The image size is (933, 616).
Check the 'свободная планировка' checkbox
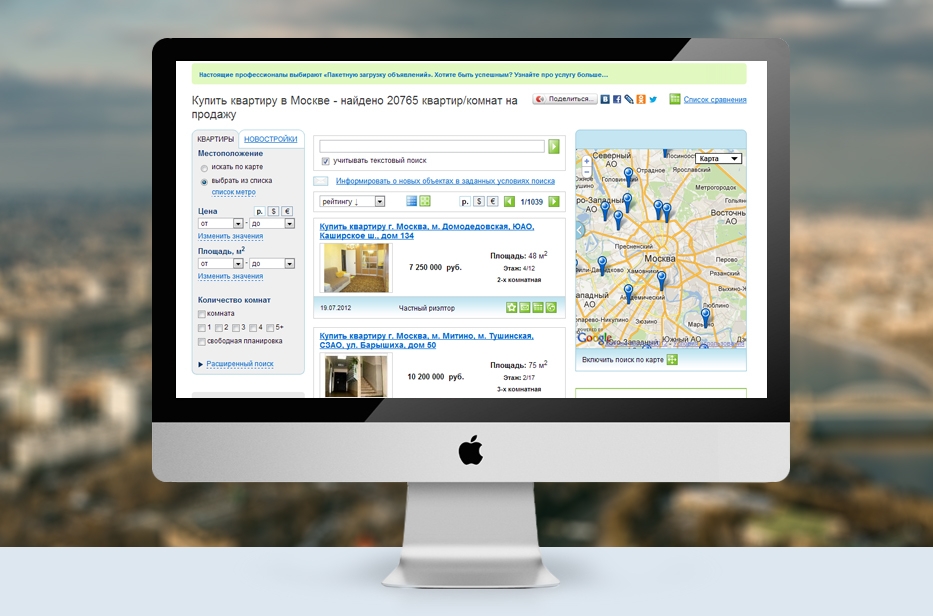[x=202, y=341]
